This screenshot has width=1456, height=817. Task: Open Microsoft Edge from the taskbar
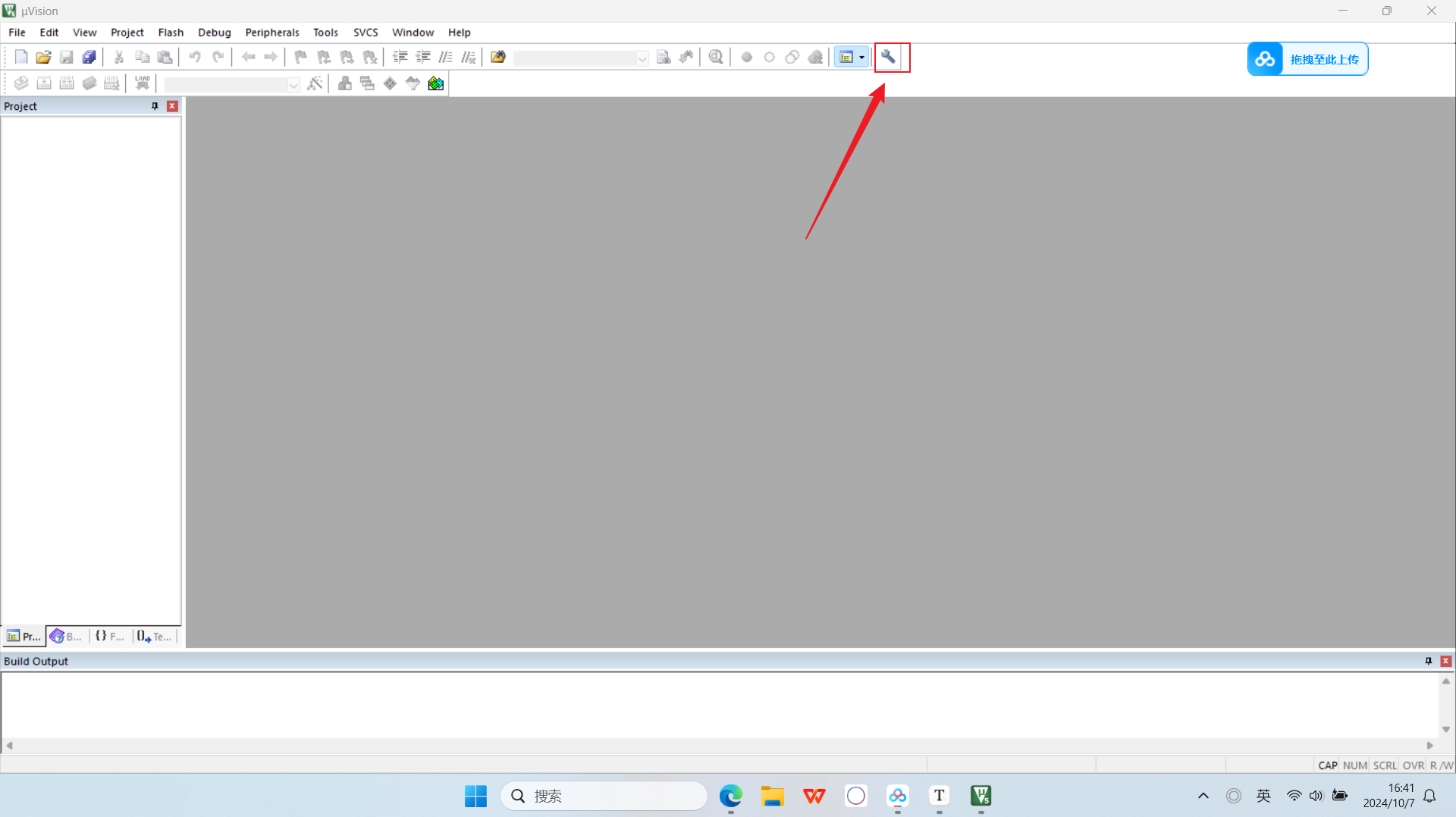pos(730,796)
